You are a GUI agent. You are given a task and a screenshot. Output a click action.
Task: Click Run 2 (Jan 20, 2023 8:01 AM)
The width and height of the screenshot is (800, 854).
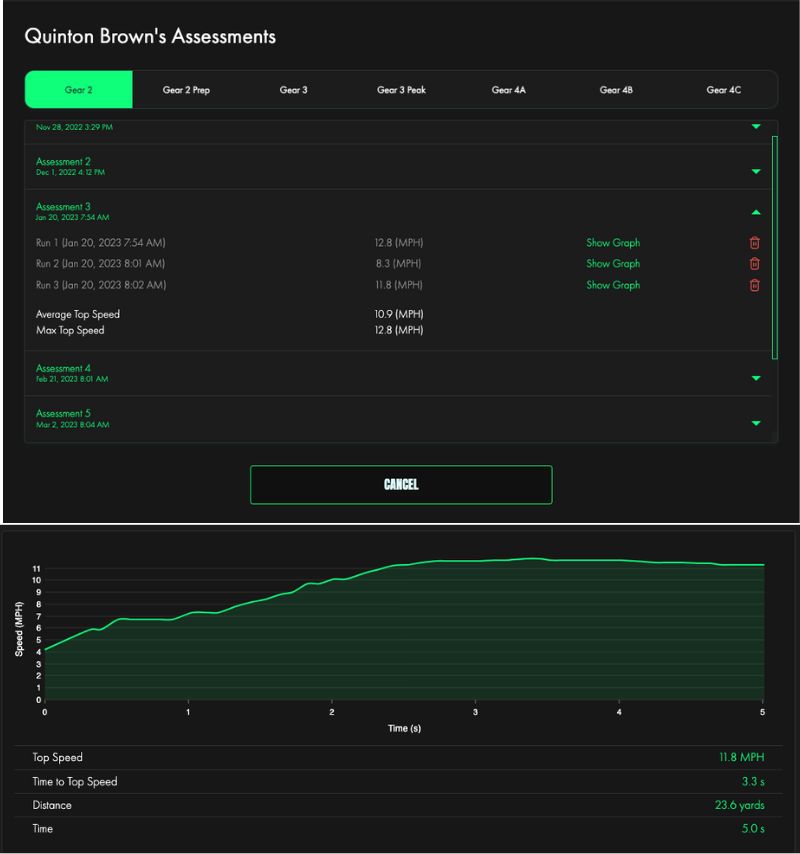(x=101, y=264)
